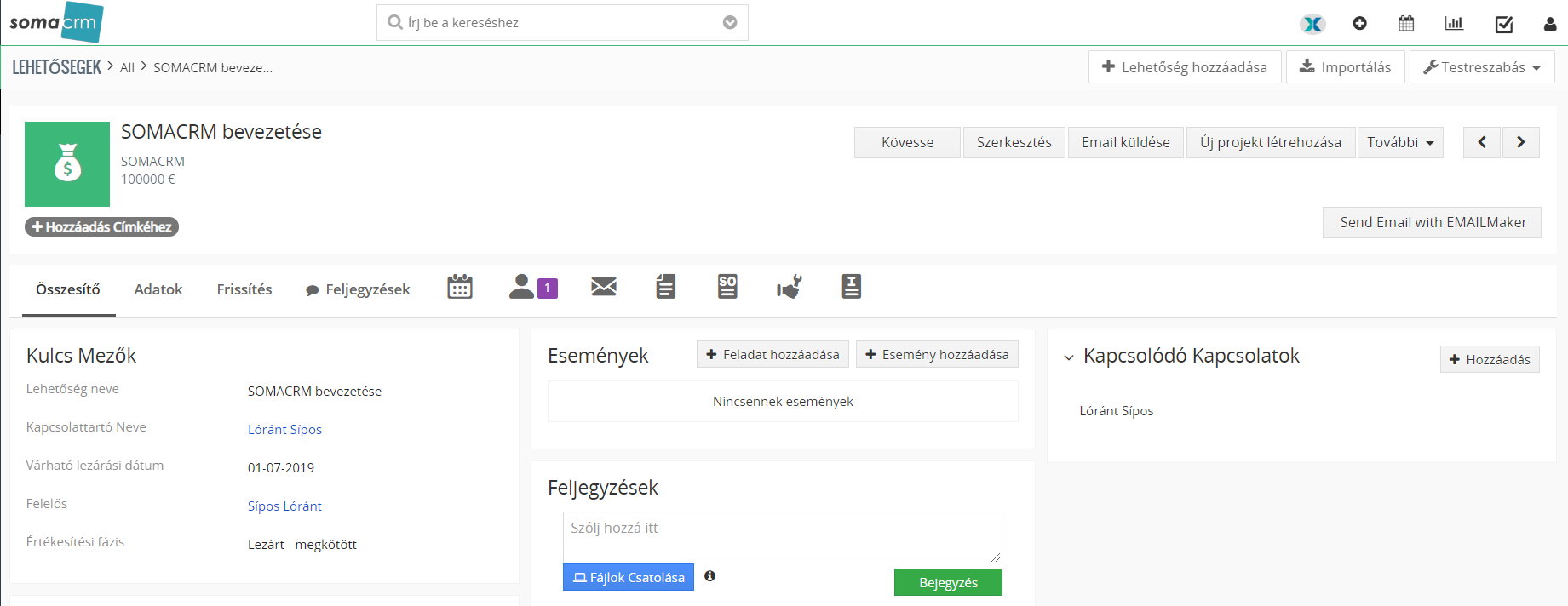The image size is (1568, 606).
Task: Open the sales orders SO icon tab
Action: tap(727, 287)
